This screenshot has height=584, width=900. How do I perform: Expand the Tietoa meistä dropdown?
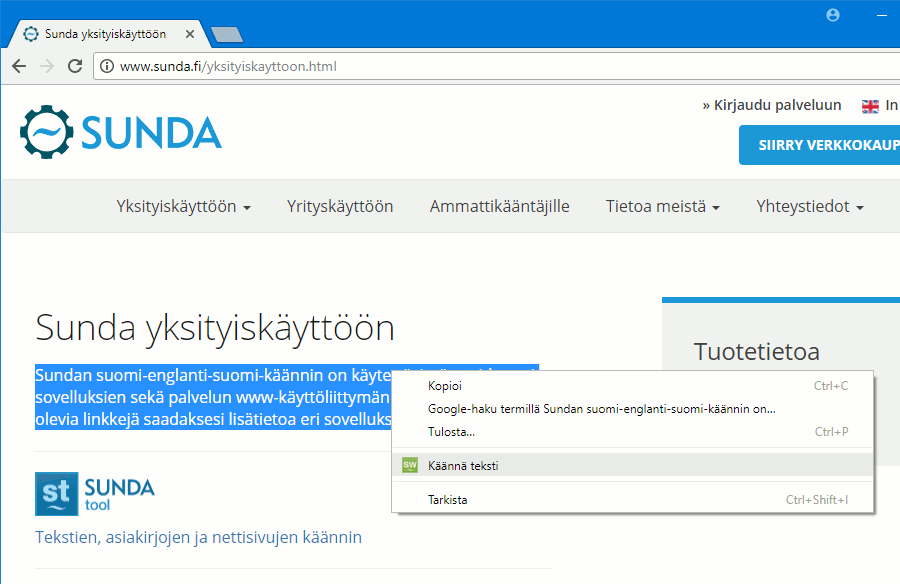662,206
